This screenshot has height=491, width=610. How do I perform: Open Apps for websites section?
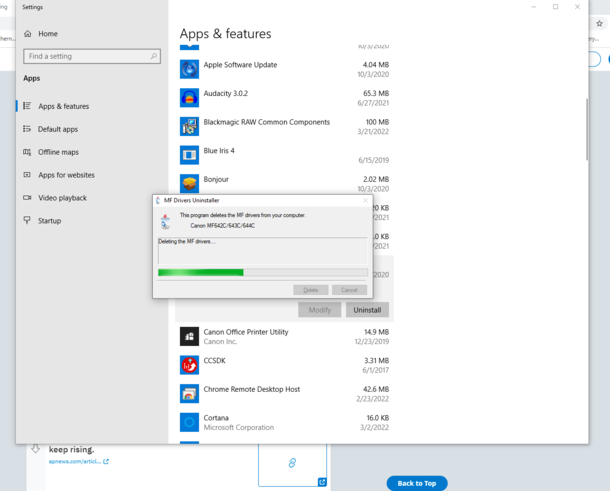point(66,175)
